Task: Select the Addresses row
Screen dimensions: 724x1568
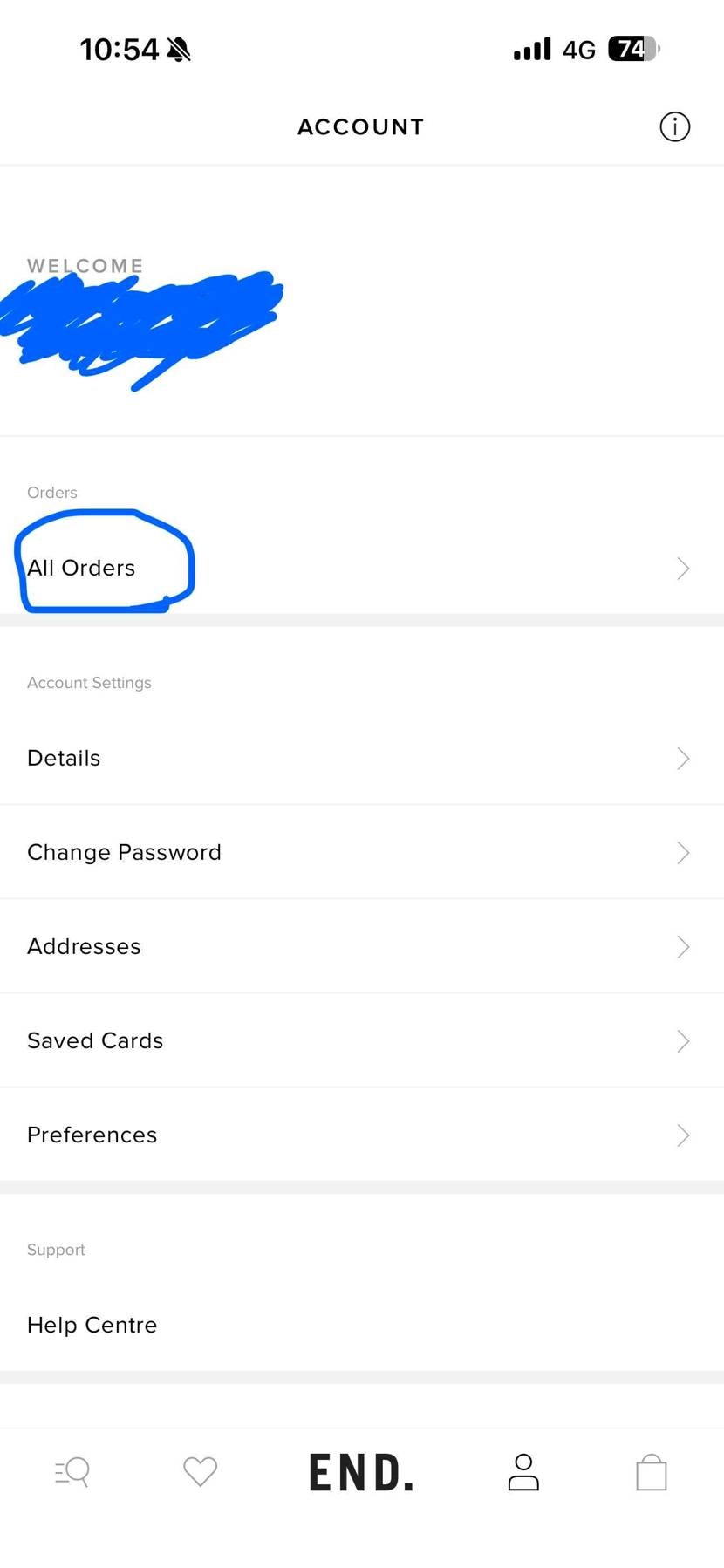Action: point(84,947)
